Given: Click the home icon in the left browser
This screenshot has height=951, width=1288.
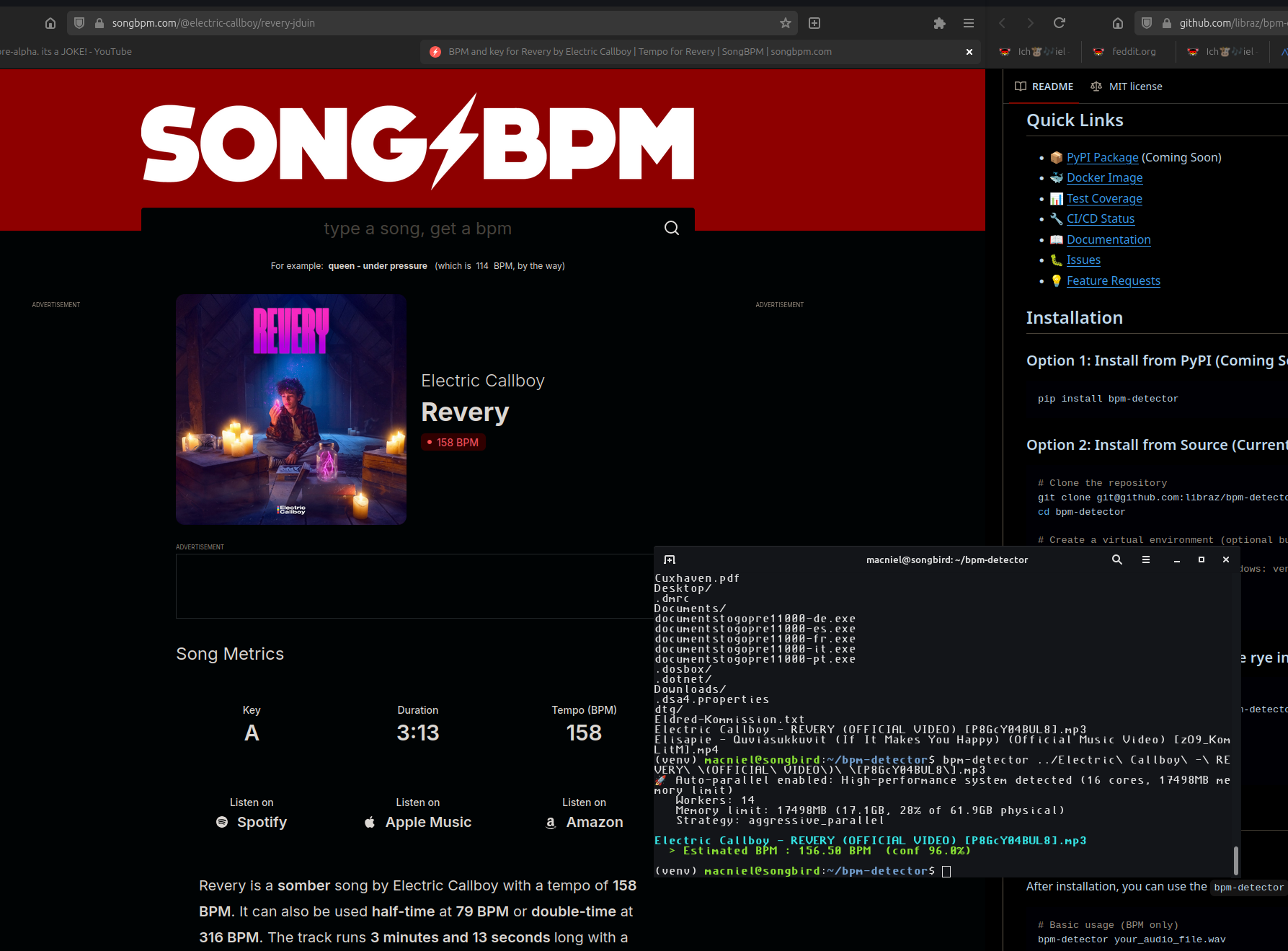Looking at the screenshot, I should [50, 23].
